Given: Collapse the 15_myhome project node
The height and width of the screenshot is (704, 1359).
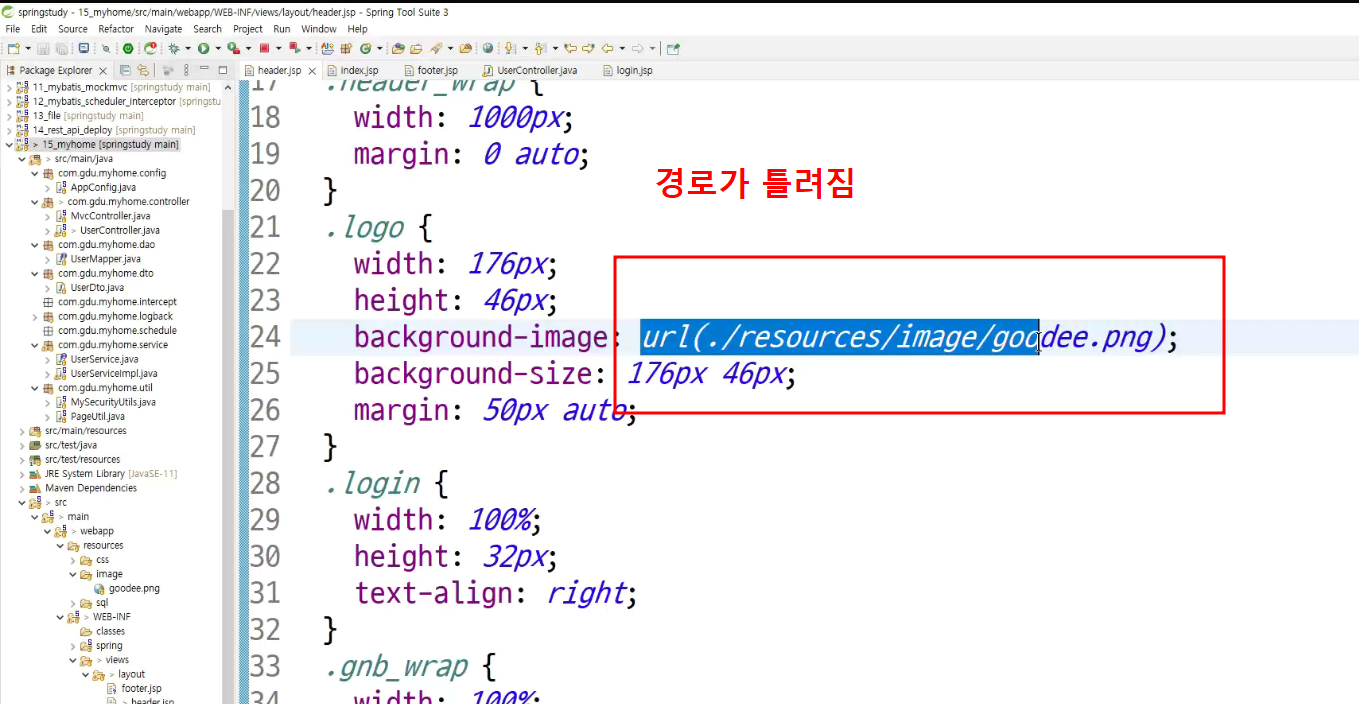Looking at the screenshot, I should tap(9, 145).
